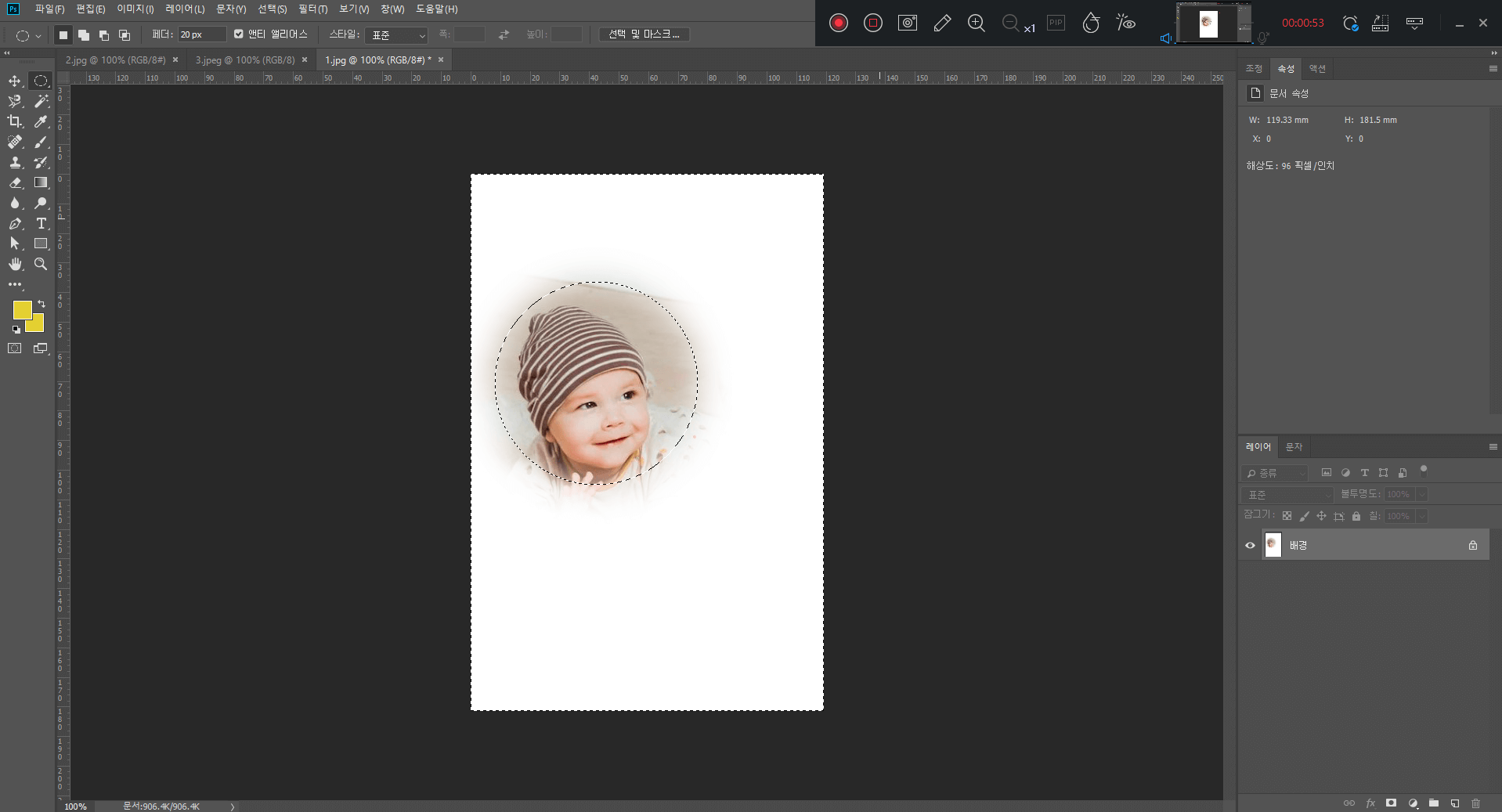Open the 필터(T) menu
Screen dimensions: 1502x812
coord(312,9)
